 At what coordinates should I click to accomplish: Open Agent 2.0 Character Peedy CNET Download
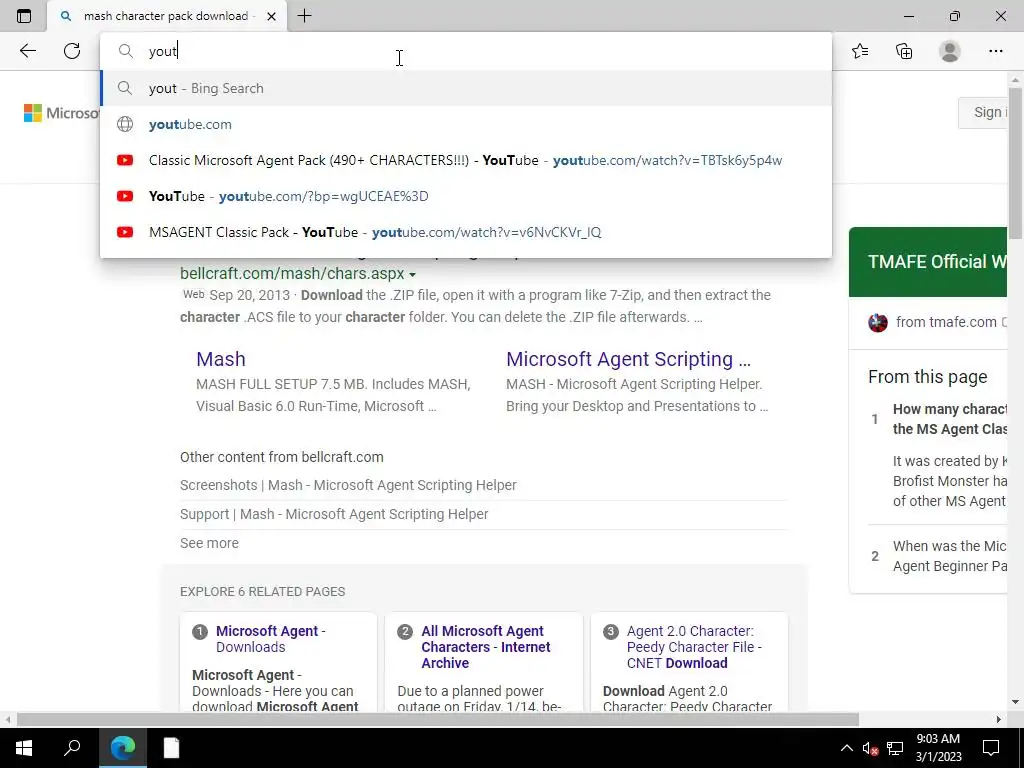click(x=694, y=647)
